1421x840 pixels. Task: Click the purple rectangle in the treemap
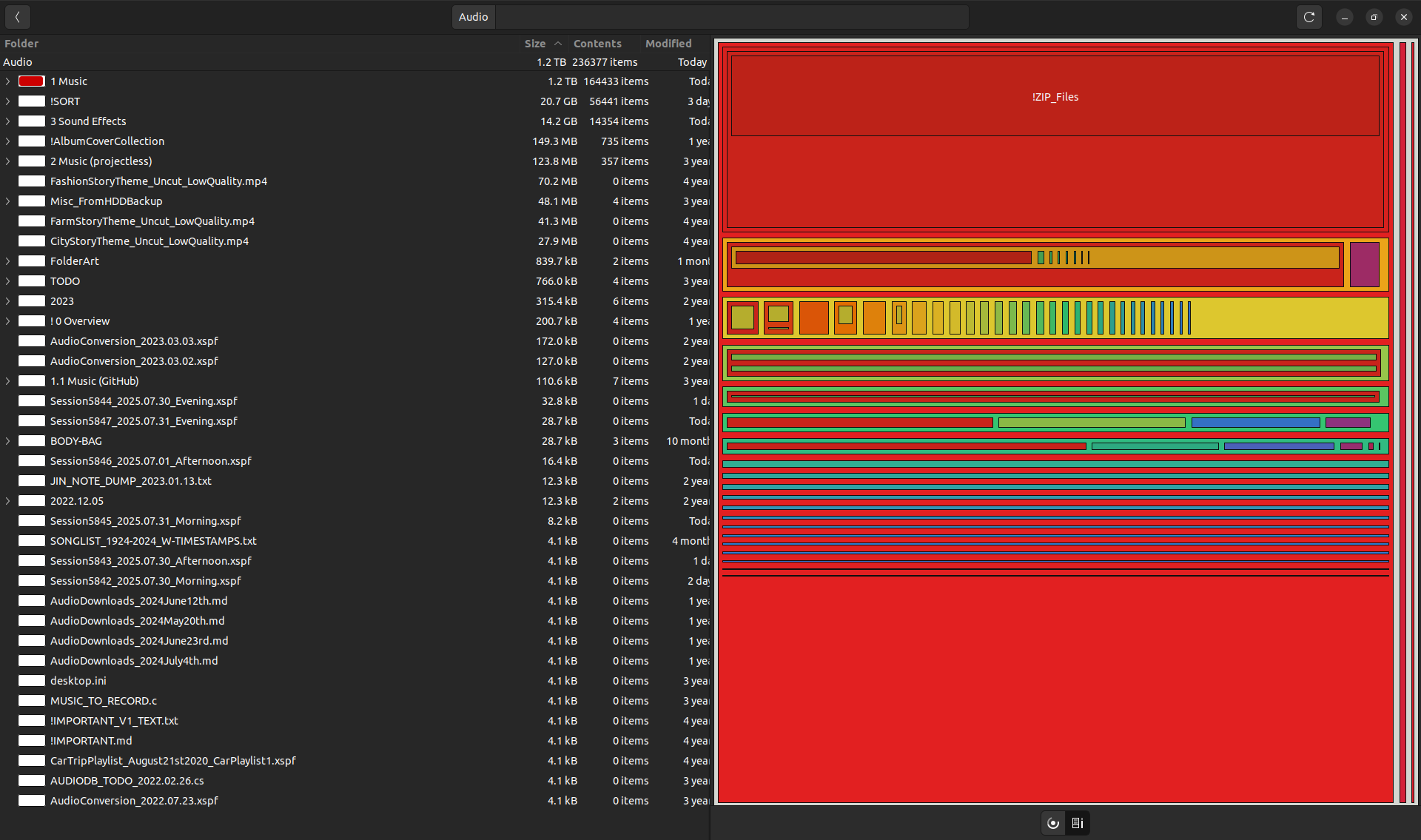[1364, 264]
